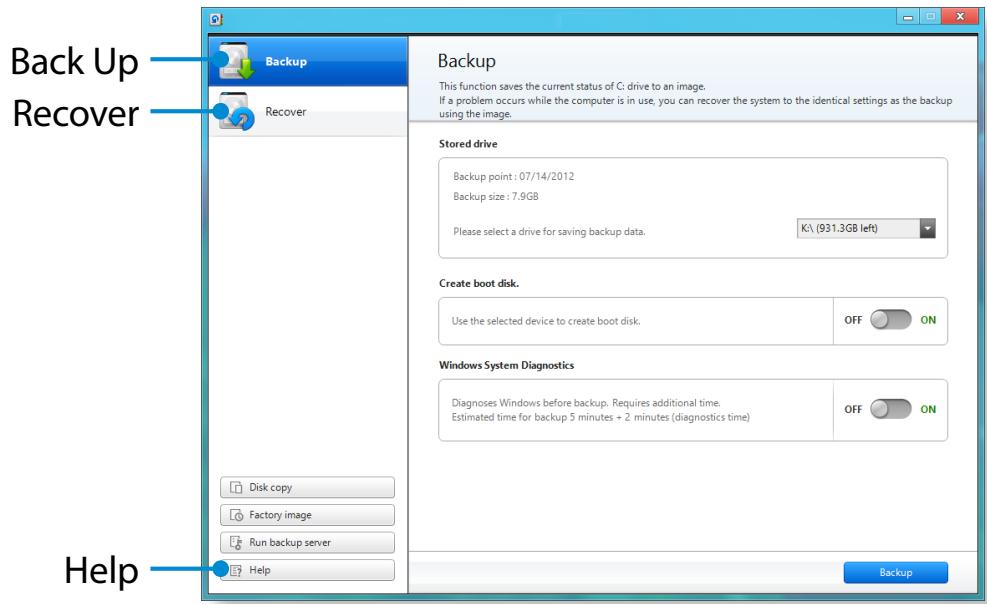This screenshot has width=987, height=604.
Task: Open Disk copy from the sidebar
Action: pos(307,488)
